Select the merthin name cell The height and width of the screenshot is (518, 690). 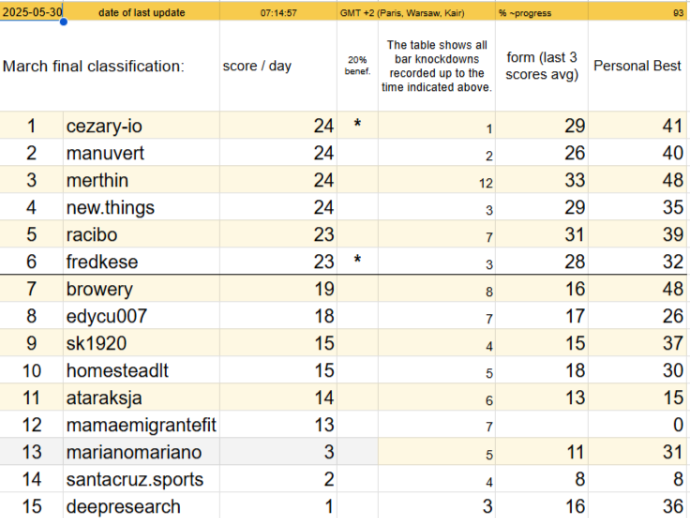141,180
